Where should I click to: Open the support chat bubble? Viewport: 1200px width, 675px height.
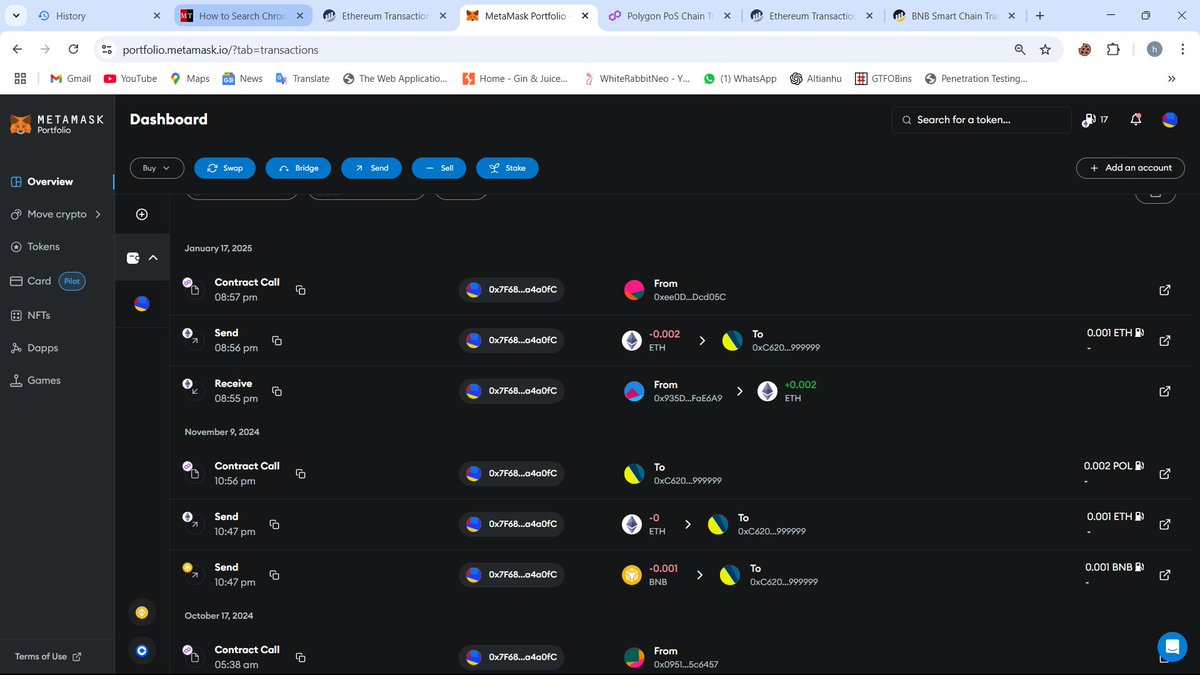pos(1171,645)
